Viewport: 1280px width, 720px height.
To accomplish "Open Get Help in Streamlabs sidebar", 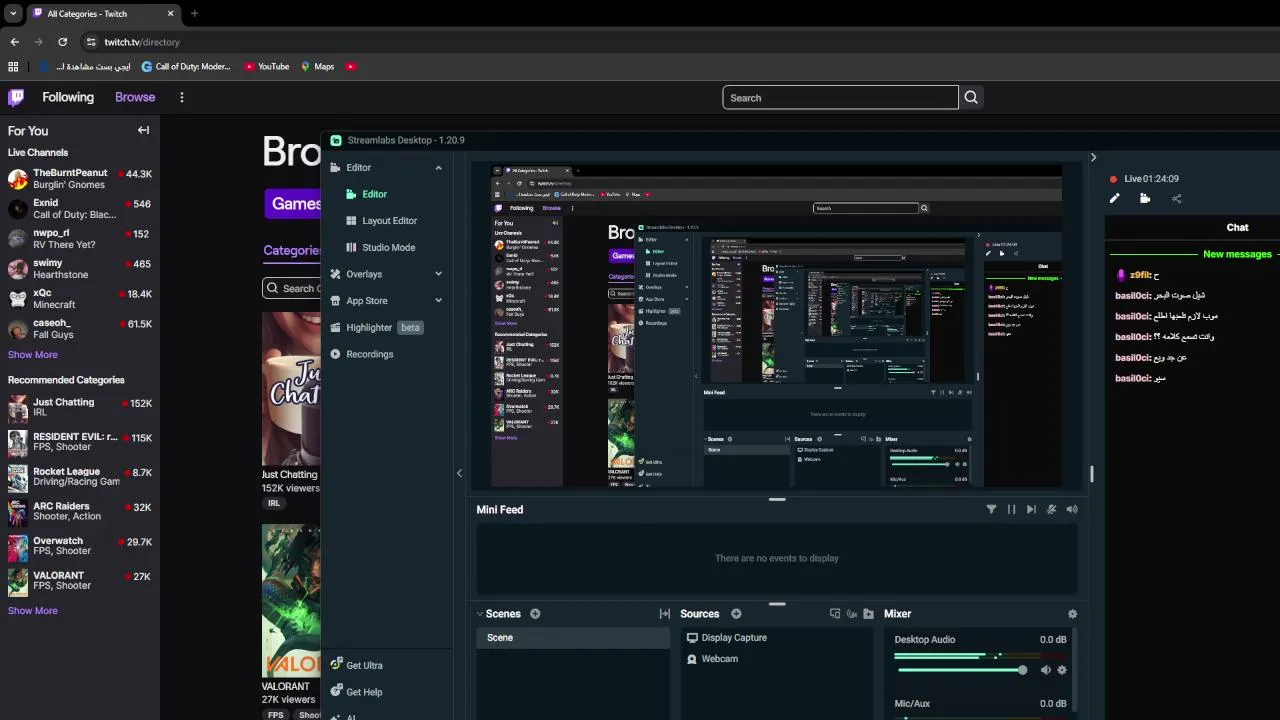I will point(357,692).
